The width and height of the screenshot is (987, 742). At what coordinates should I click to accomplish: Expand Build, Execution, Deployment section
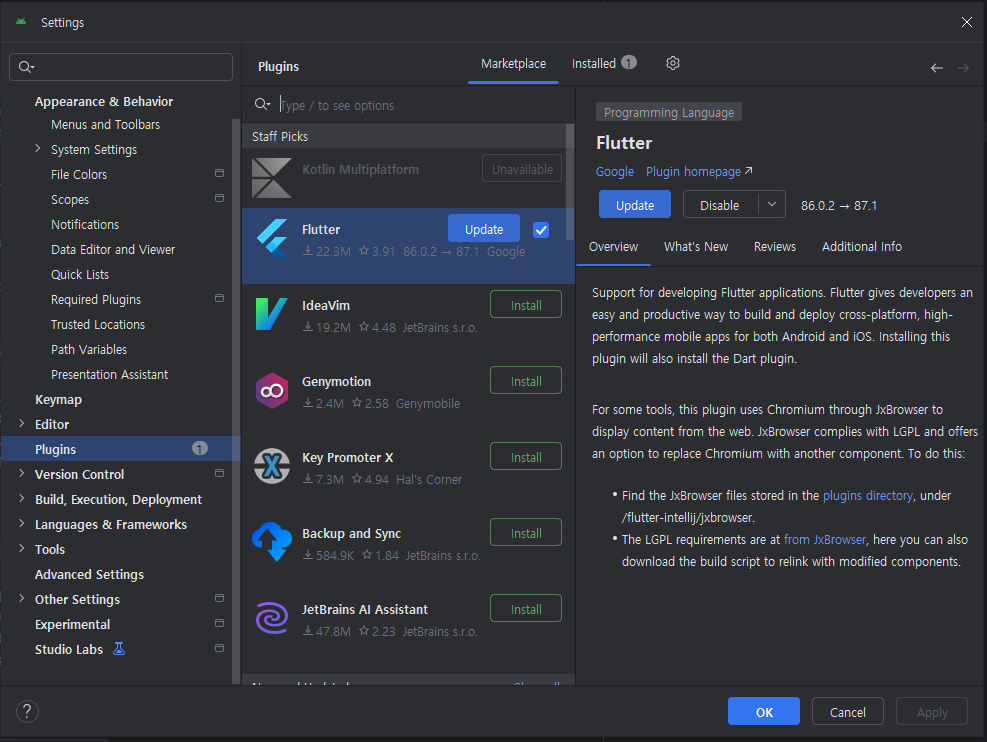[21, 498]
